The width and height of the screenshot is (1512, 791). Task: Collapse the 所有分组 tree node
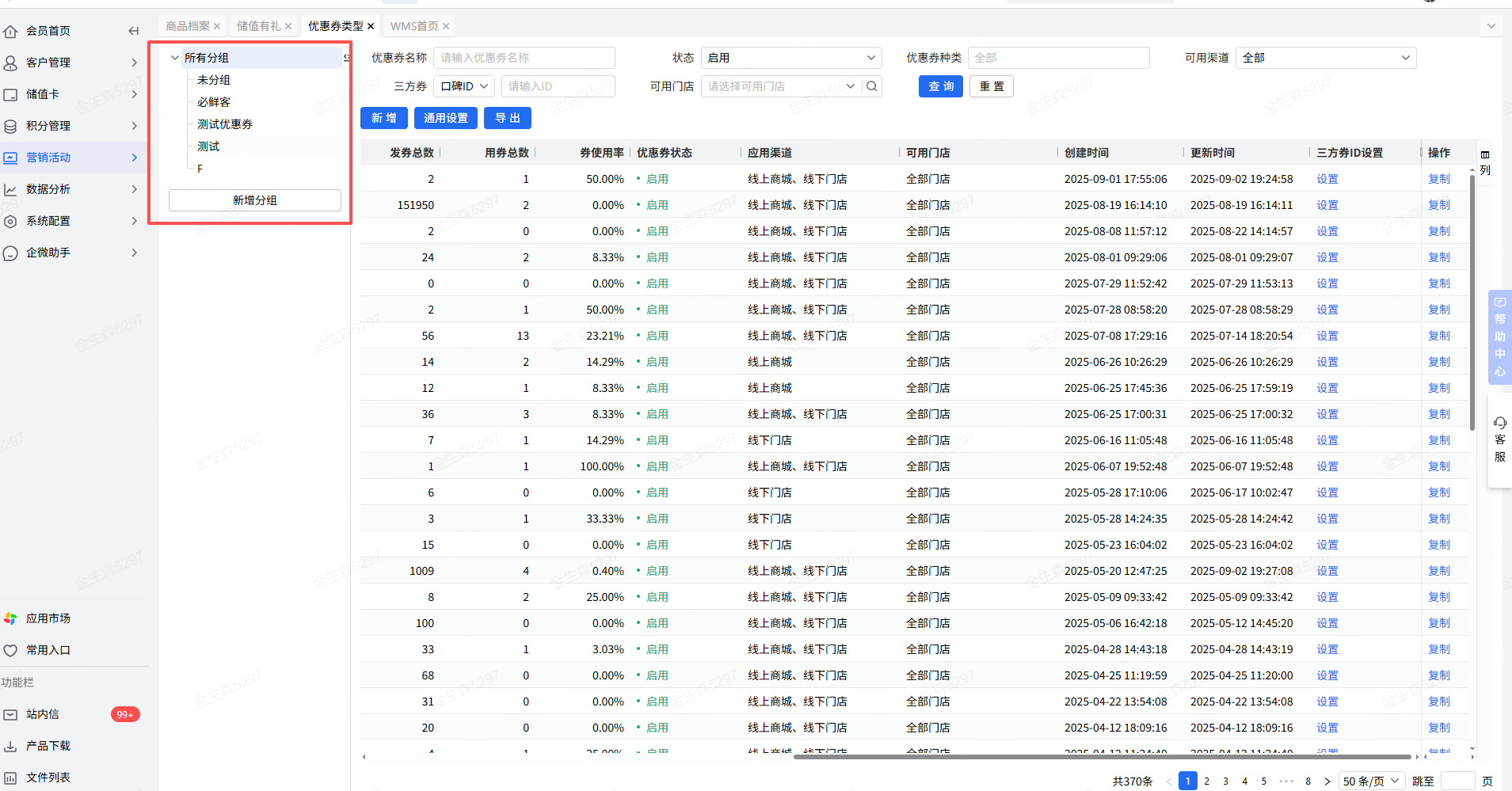[x=175, y=58]
